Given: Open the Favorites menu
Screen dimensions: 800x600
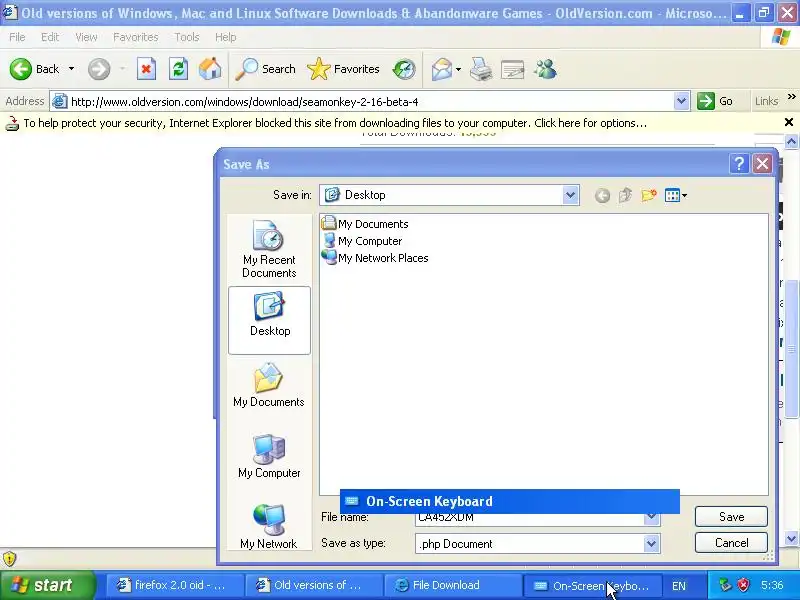Looking at the screenshot, I should click(136, 37).
